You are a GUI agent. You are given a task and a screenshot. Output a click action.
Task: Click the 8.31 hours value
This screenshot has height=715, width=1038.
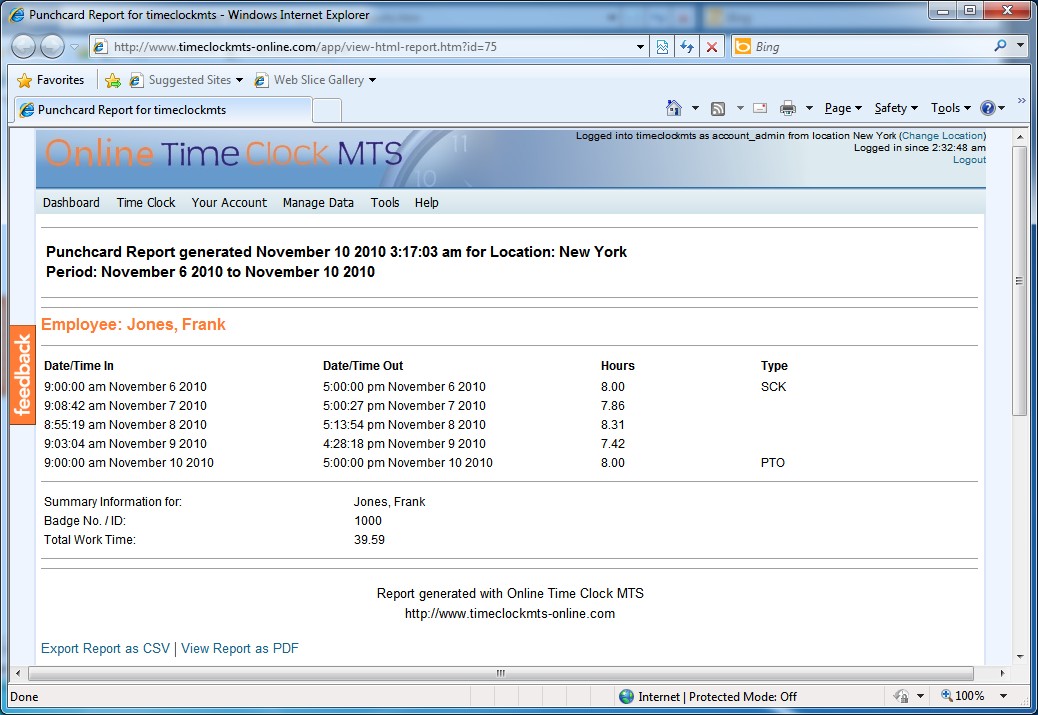[612, 424]
